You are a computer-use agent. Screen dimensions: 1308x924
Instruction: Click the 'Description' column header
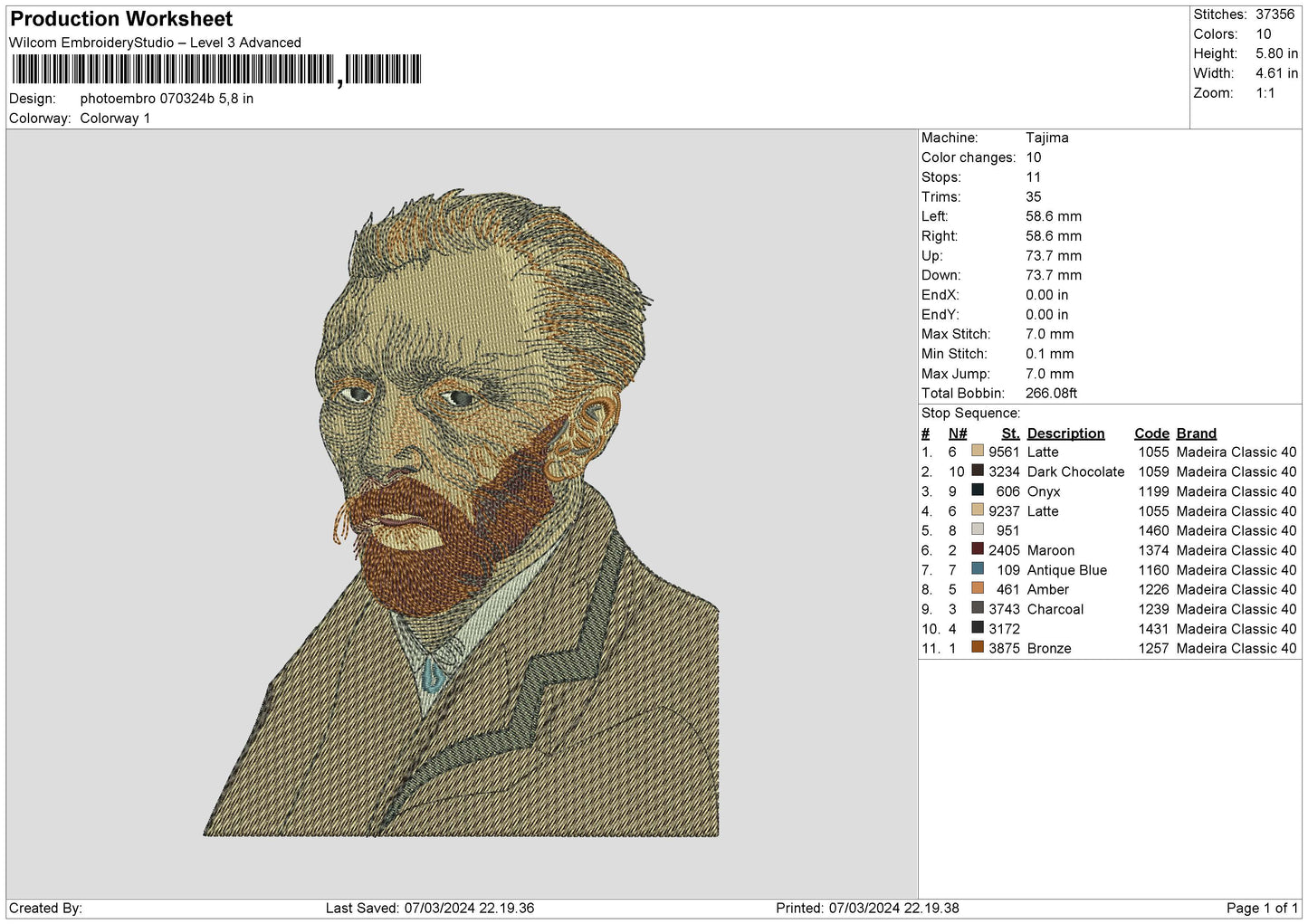click(x=1066, y=433)
